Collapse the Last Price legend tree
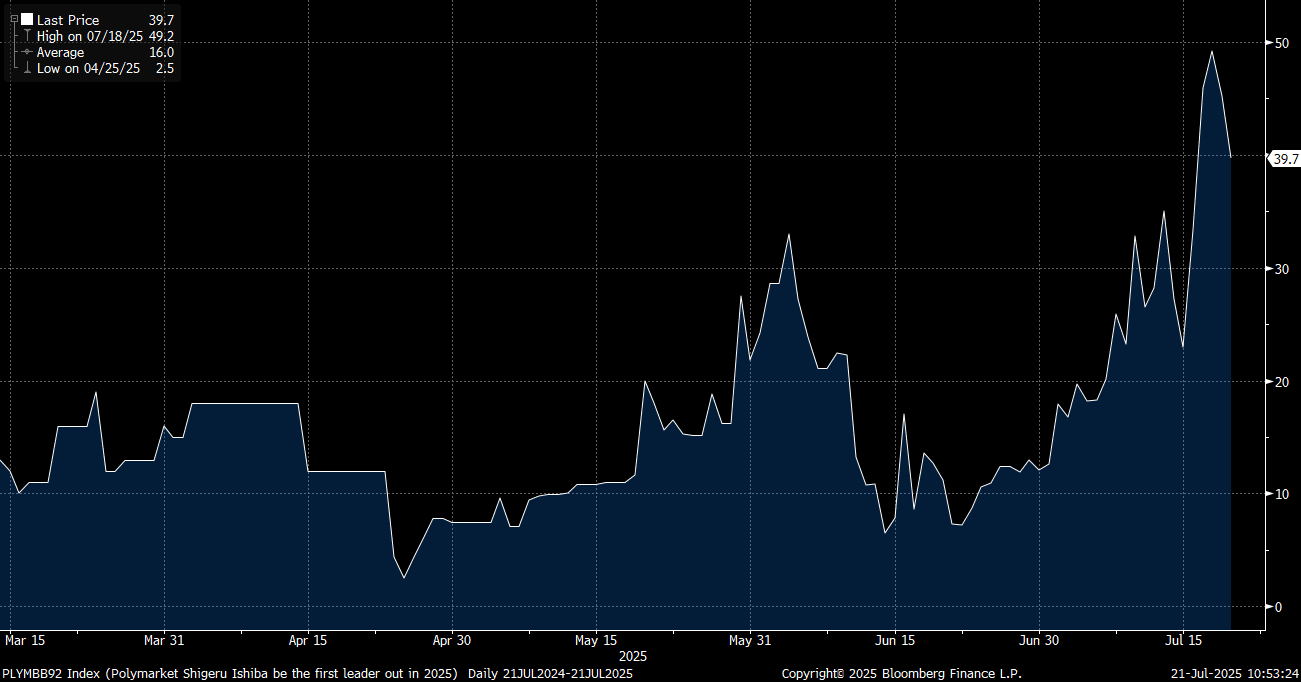Image resolution: width=1301 pixels, height=682 pixels. [x=14, y=19]
